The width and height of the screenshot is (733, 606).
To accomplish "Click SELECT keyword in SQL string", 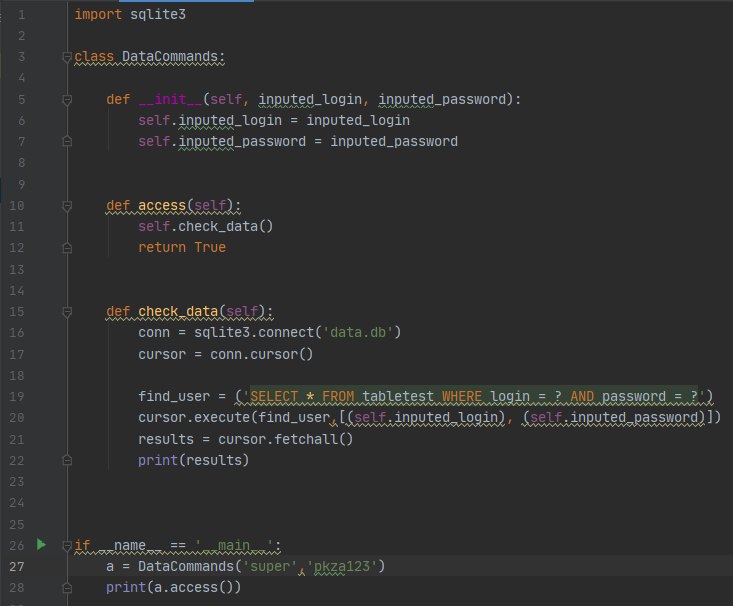I will pyautogui.click(x=273, y=397).
